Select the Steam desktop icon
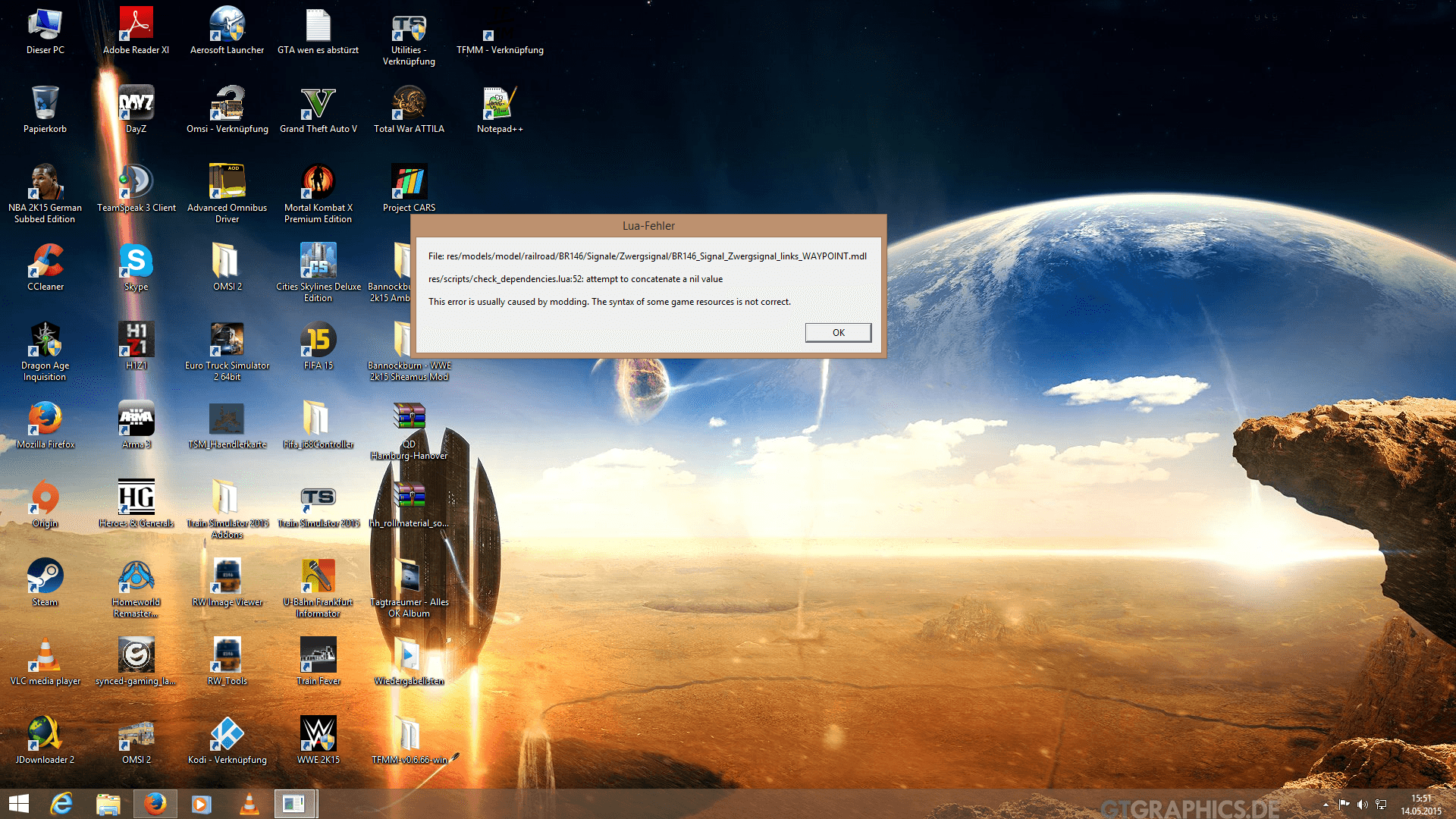Viewport: 1456px width, 819px height. tap(45, 584)
